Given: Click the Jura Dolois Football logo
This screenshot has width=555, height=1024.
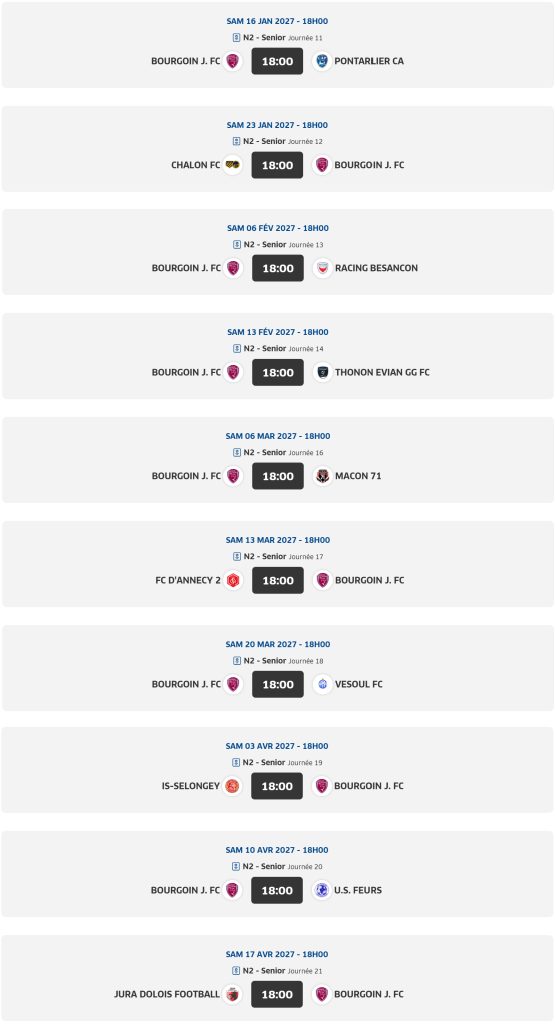Looking at the screenshot, I should pos(232,994).
